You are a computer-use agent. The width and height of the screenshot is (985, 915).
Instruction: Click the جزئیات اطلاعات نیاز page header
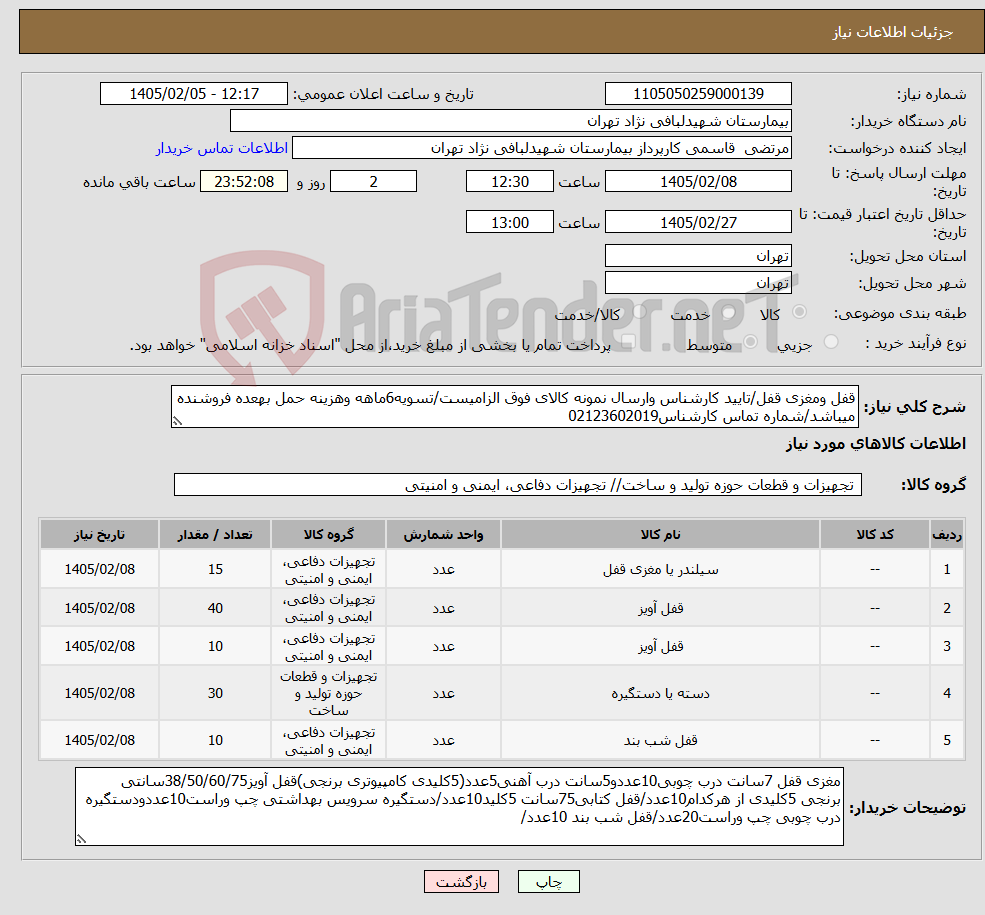[x=892, y=32]
